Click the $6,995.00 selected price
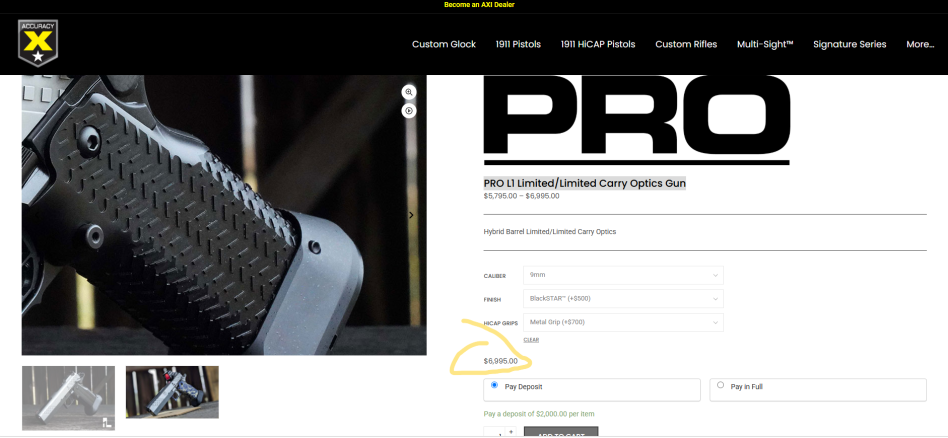948x438 pixels. tap(501, 361)
